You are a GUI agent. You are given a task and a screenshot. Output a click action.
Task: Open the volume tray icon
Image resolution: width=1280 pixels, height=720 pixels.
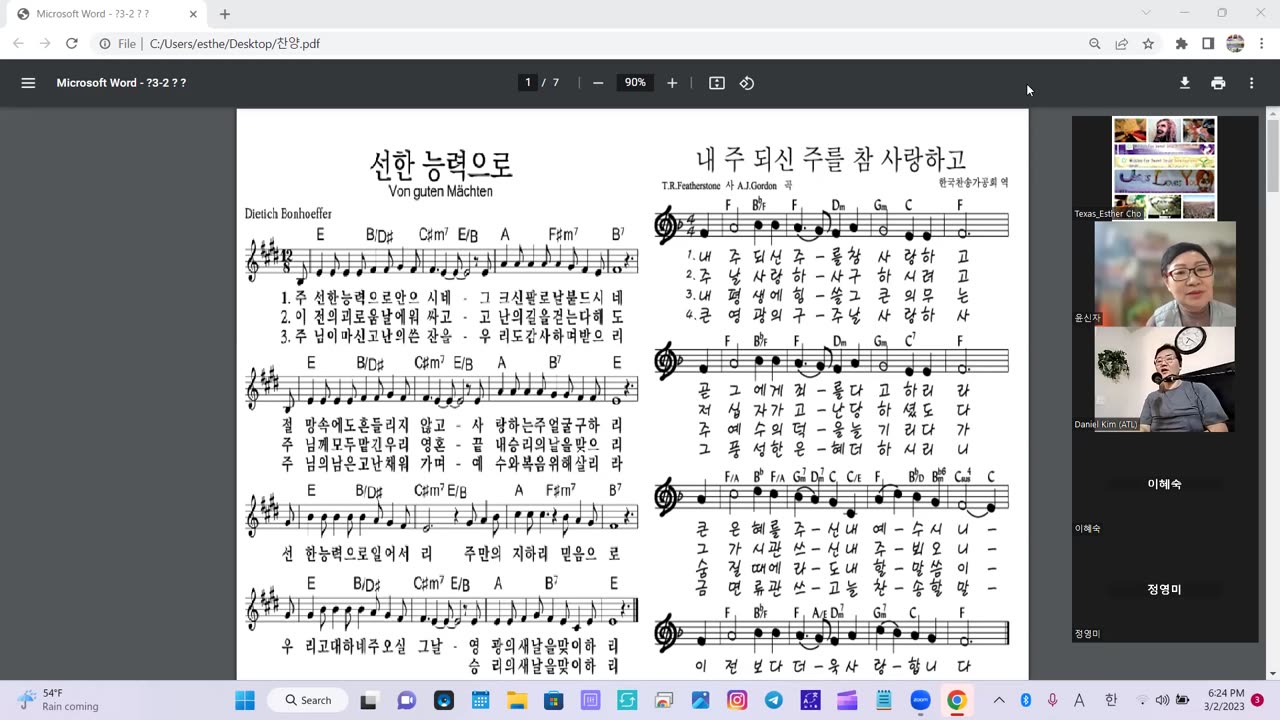[1162, 700]
